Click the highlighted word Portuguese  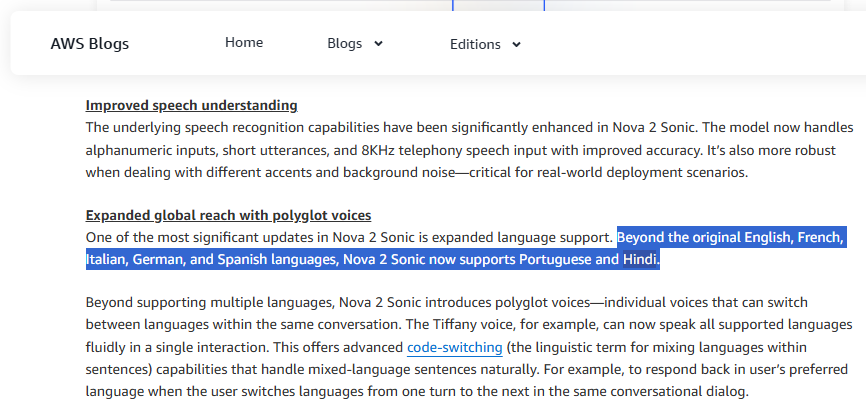click(x=556, y=259)
